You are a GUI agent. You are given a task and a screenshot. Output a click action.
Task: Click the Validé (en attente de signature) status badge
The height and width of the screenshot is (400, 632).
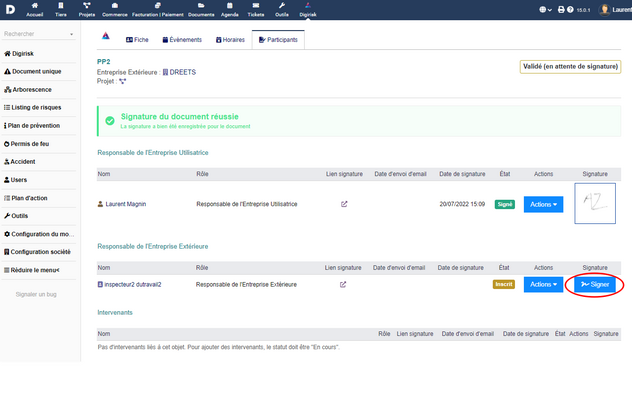(570, 67)
